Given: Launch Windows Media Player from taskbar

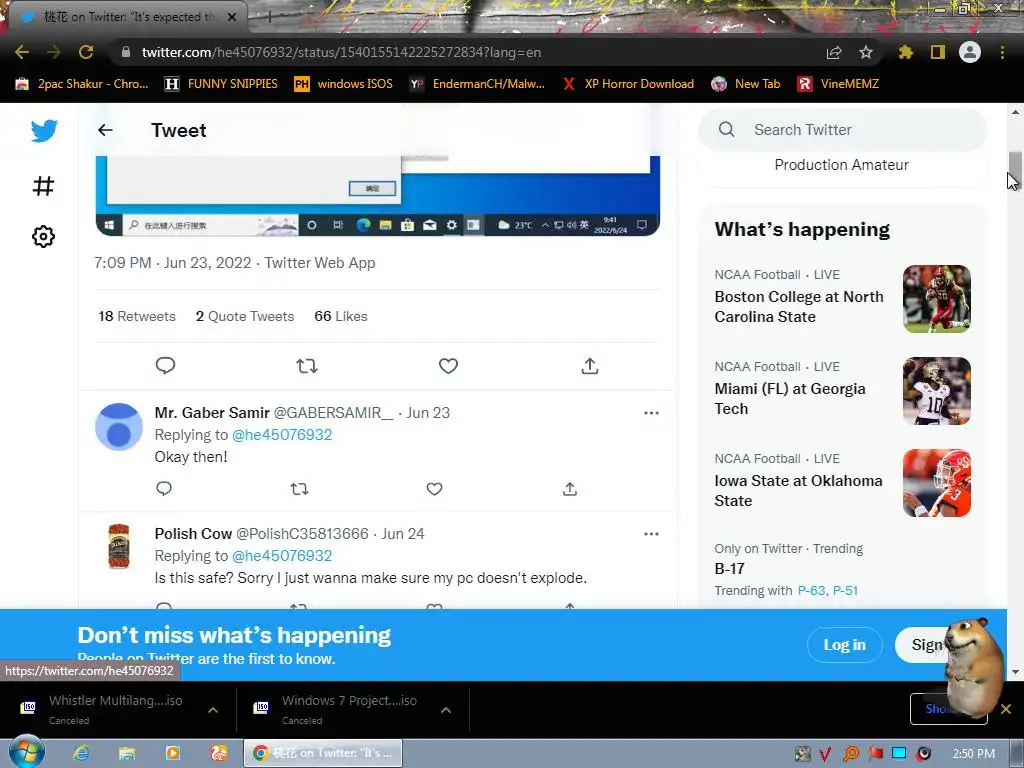Looking at the screenshot, I should (x=172, y=753).
